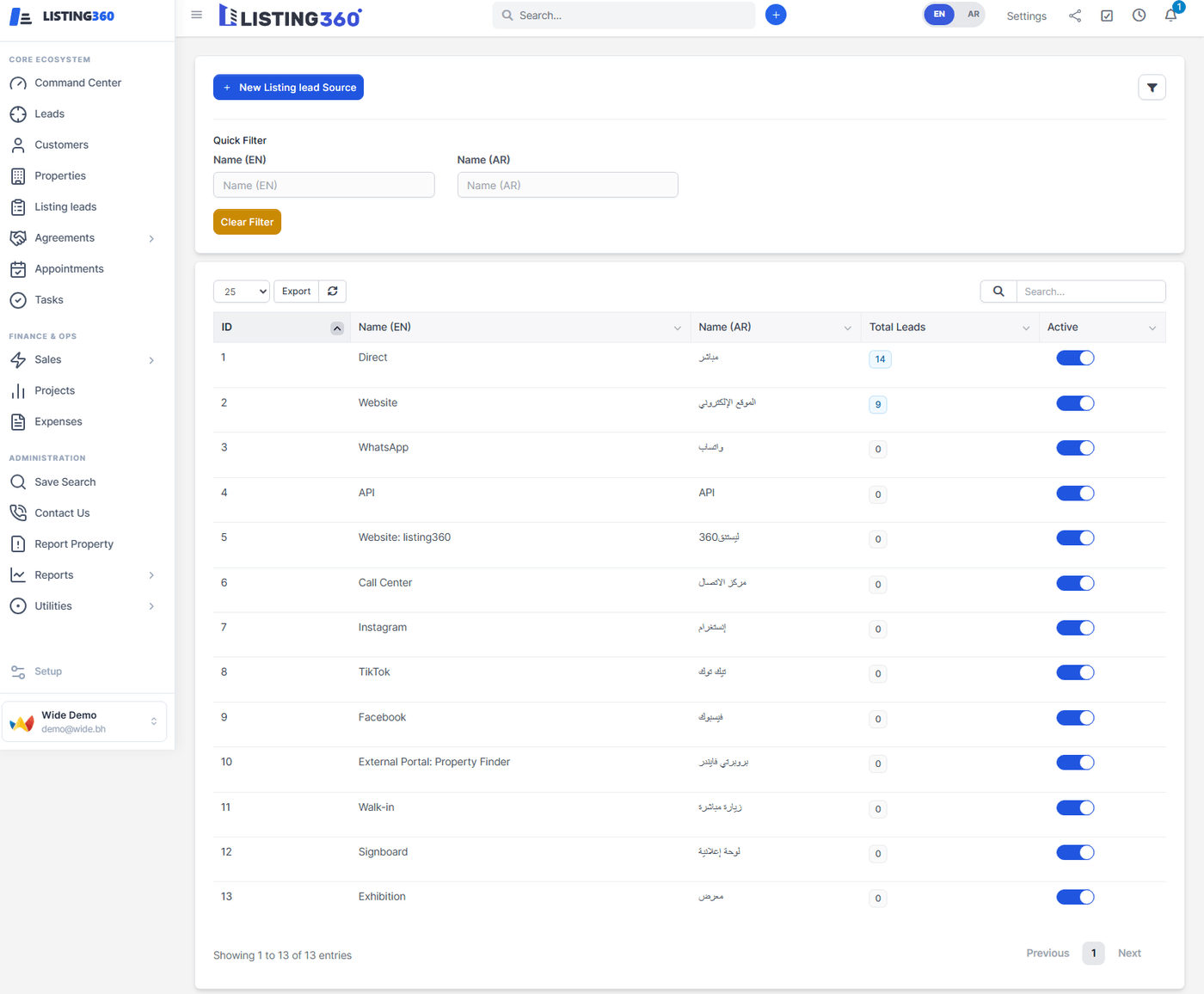Open the share icon in header
The height and width of the screenshot is (994, 1204).
coord(1075,15)
